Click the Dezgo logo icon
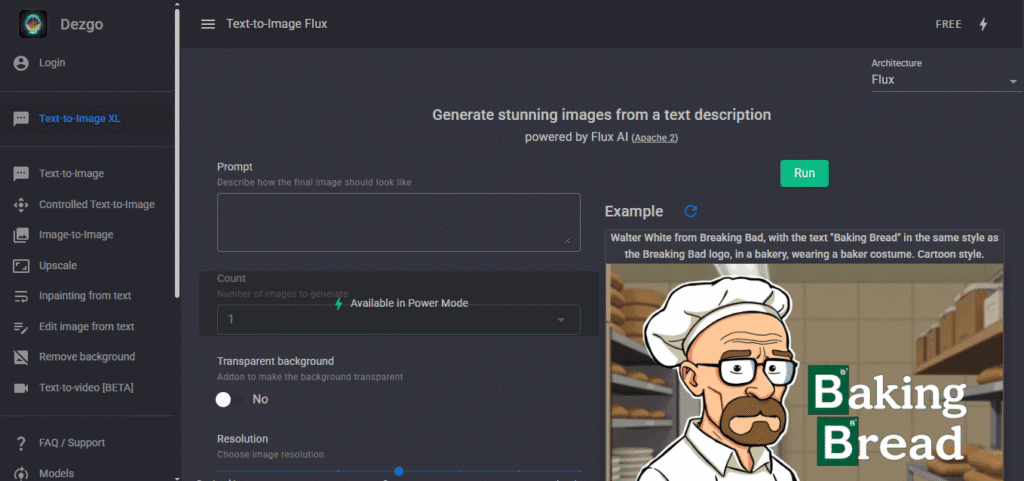 (x=33, y=24)
